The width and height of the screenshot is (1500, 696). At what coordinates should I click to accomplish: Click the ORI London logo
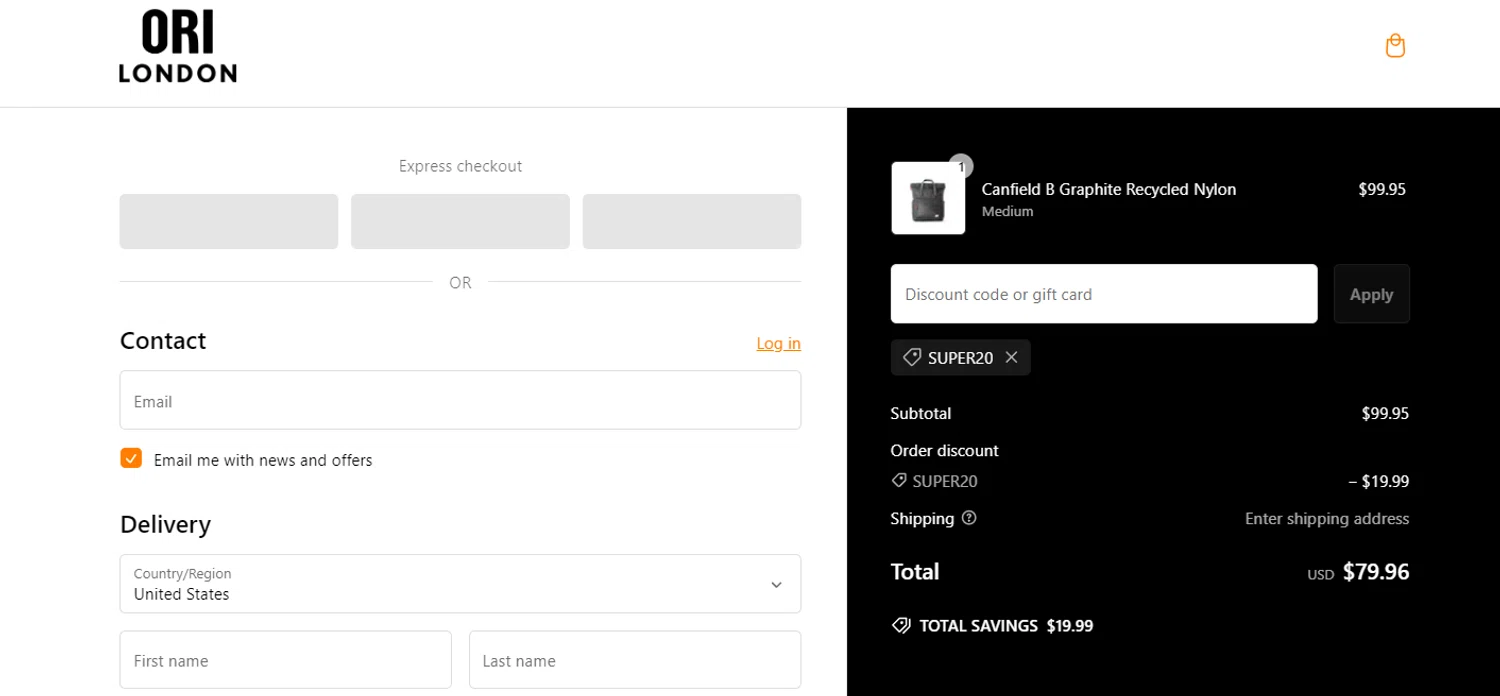point(178,46)
